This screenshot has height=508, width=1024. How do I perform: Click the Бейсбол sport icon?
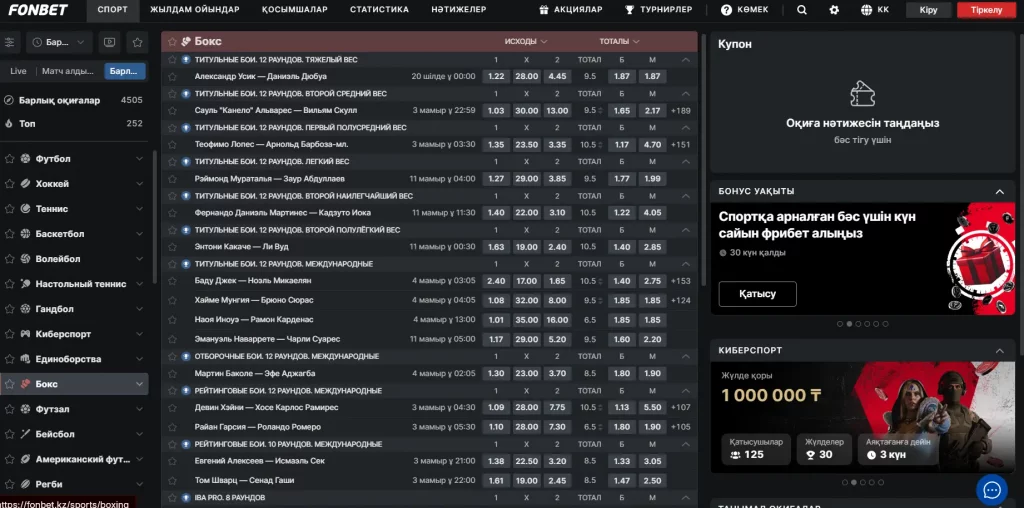25,434
